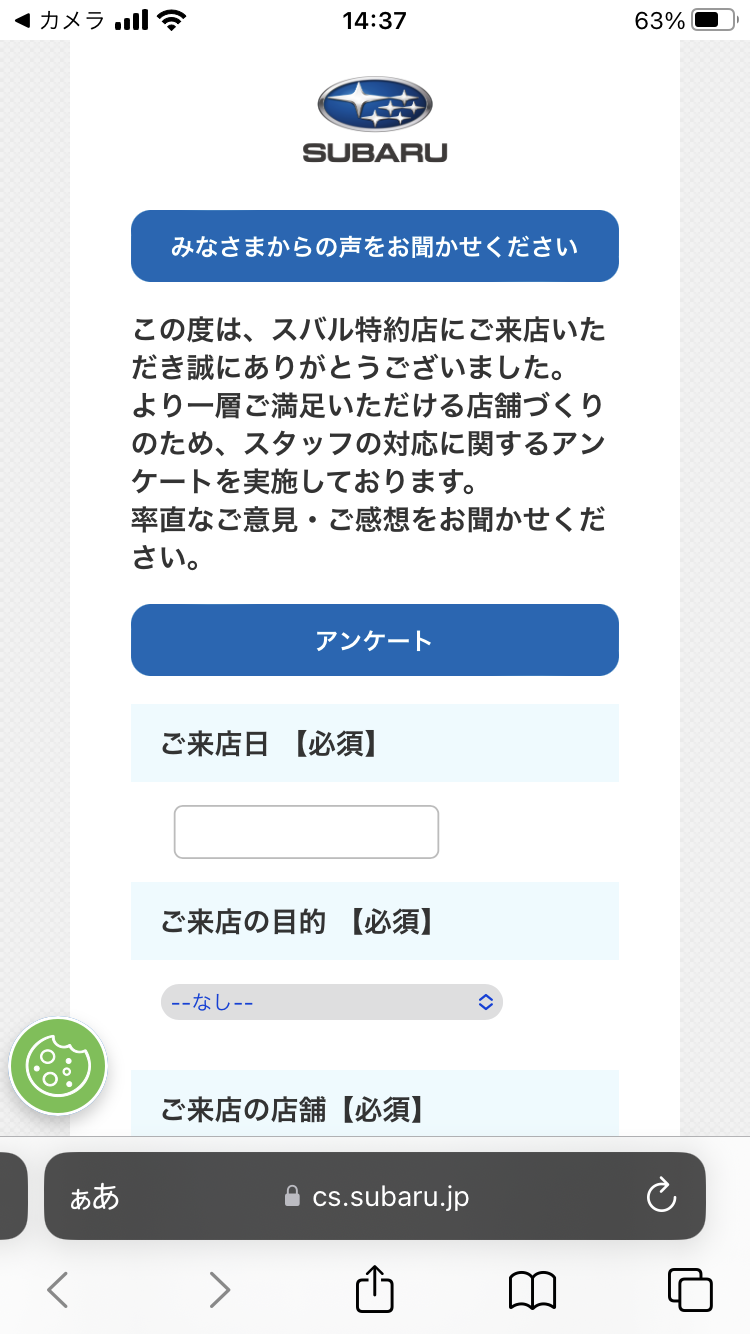Tap the 14:37 clock in status bar
The width and height of the screenshot is (750, 1334).
pyautogui.click(x=374, y=21)
